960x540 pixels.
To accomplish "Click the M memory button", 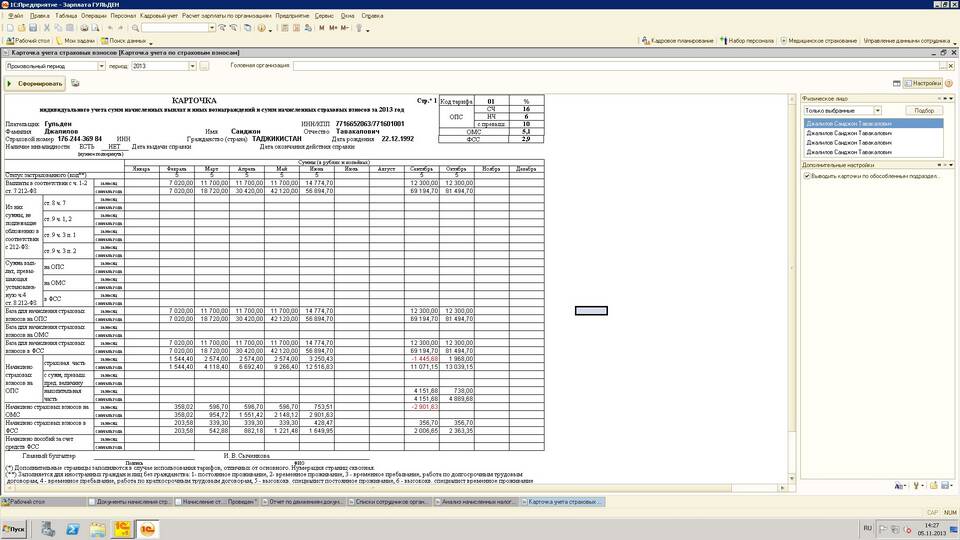I will (x=321, y=28).
